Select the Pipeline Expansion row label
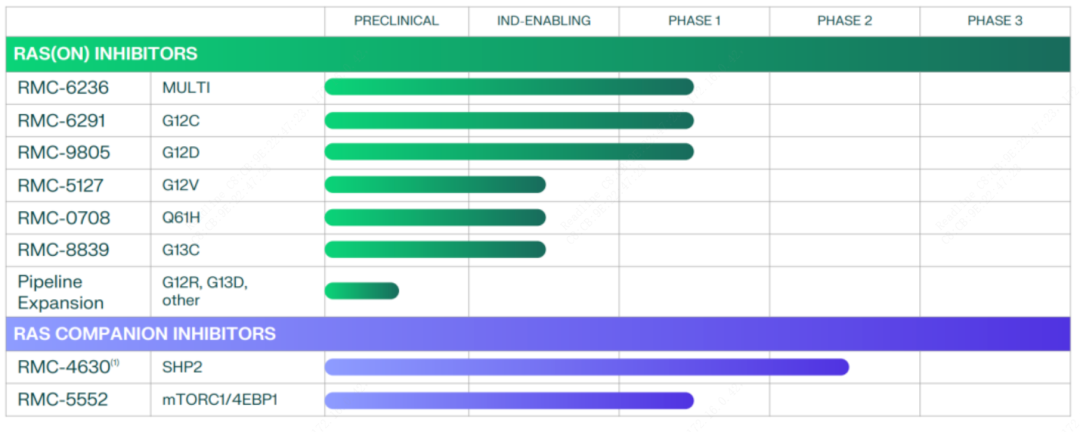The height and width of the screenshot is (432, 1080). [x=60, y=292]
